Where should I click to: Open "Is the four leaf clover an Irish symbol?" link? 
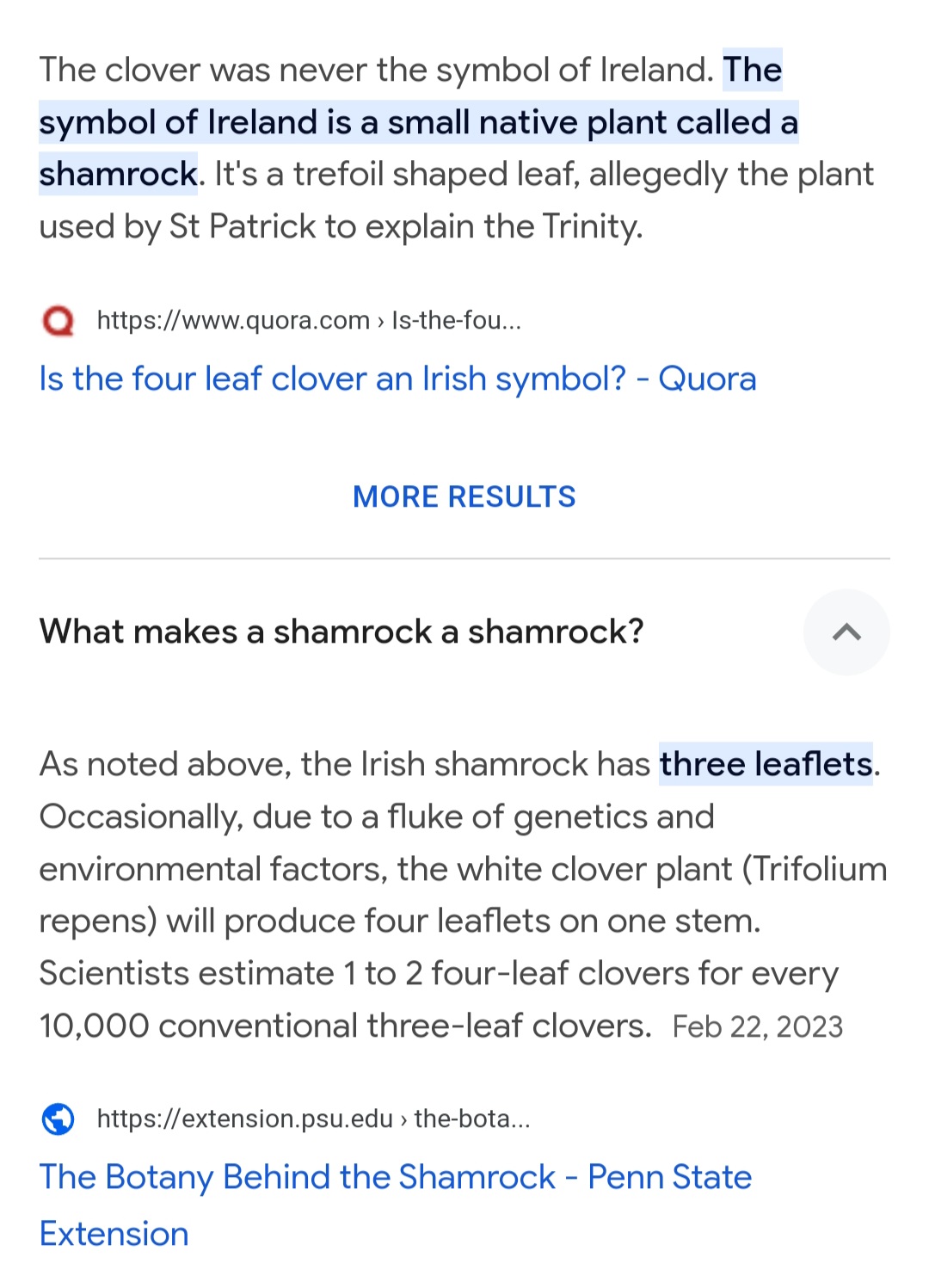click(397, 379)
